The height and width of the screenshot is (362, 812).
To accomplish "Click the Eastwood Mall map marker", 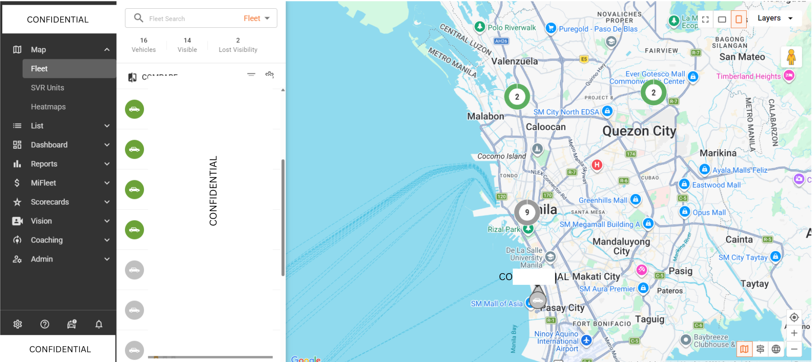I will pos(684,184).
